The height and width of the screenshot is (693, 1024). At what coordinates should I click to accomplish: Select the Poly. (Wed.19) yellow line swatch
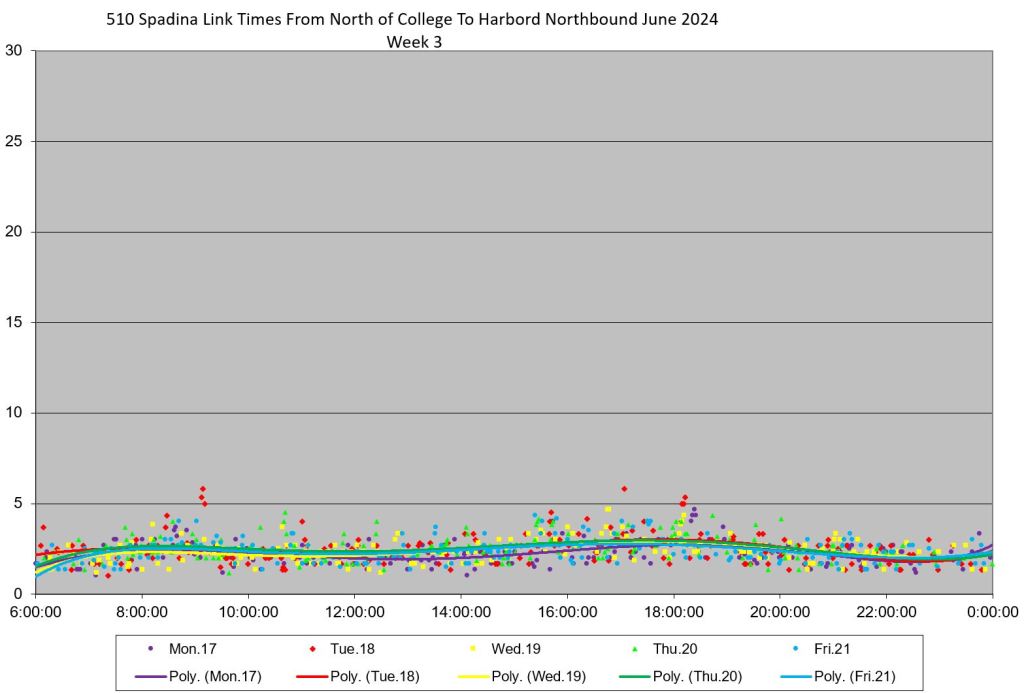472,677
